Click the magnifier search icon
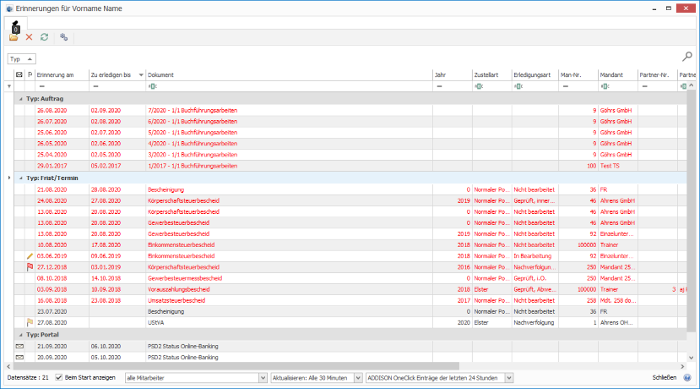The width and height of the screenshot is (700, 389). click(x=687, y=57)
